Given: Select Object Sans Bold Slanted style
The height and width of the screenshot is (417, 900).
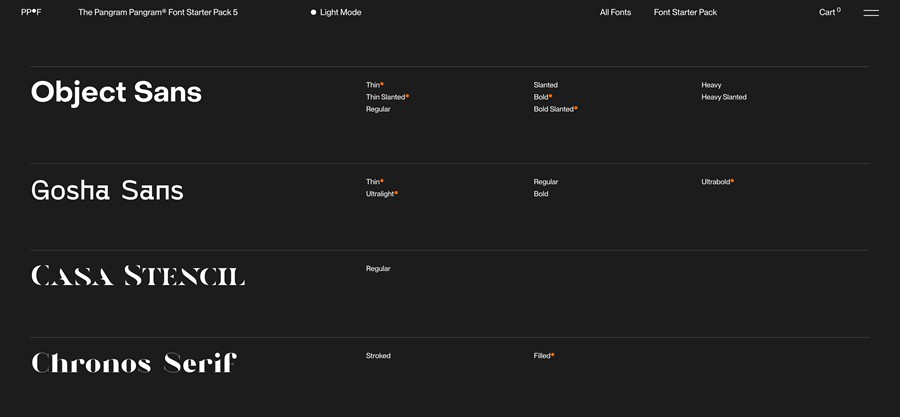Looking at the screenshot, I should coord(556,109).
